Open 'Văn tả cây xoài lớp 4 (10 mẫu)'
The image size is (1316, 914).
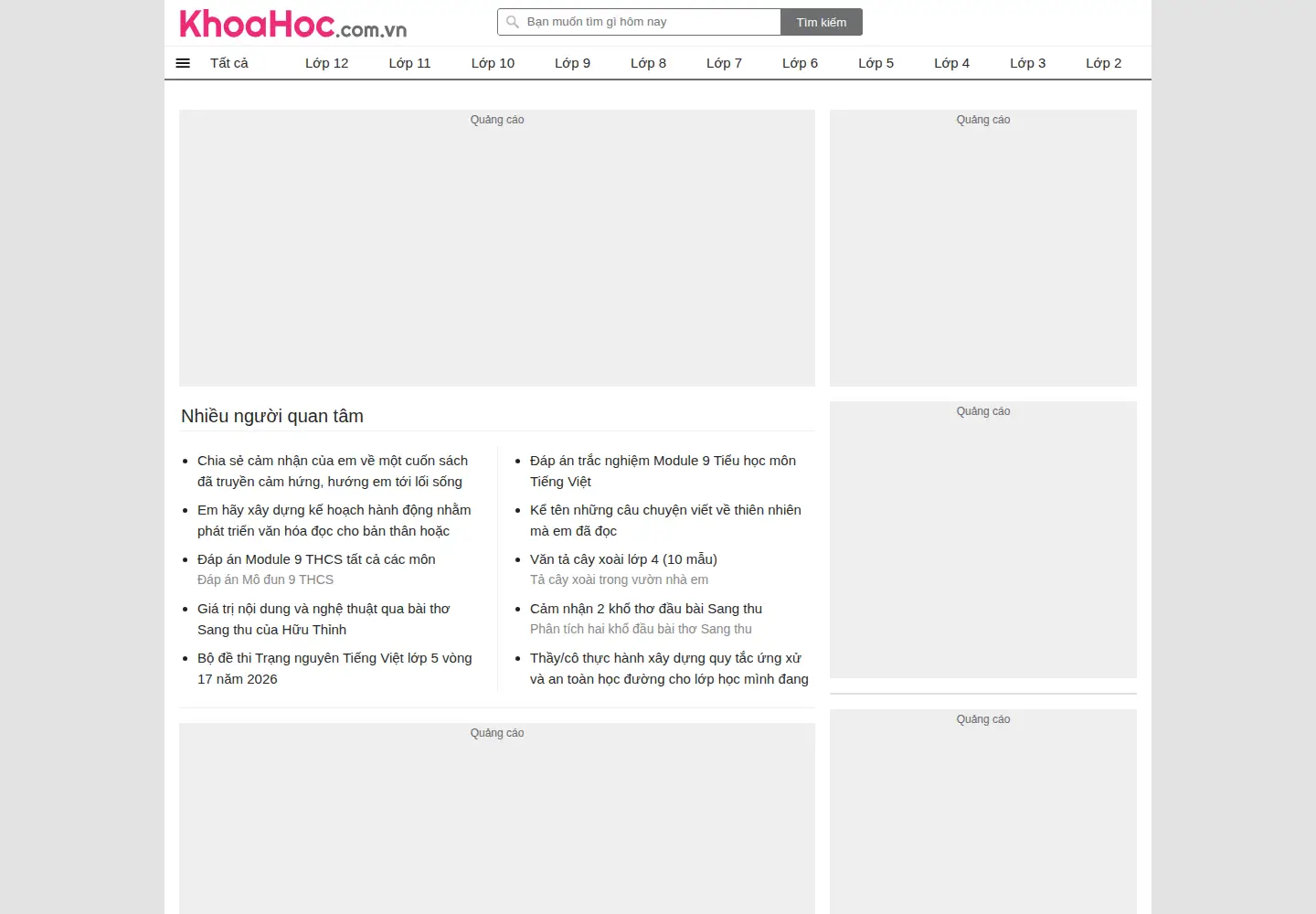[623, 559]
